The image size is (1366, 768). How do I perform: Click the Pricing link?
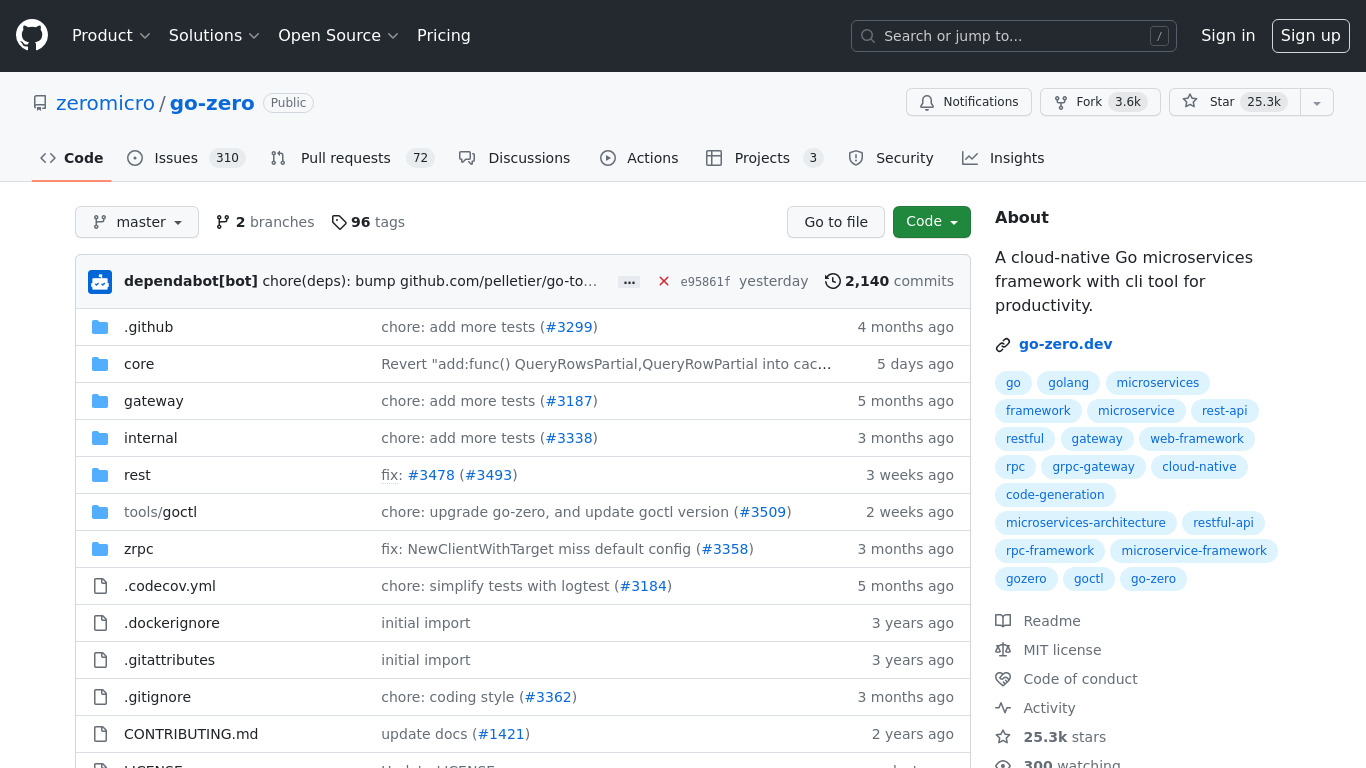(444, 36)
